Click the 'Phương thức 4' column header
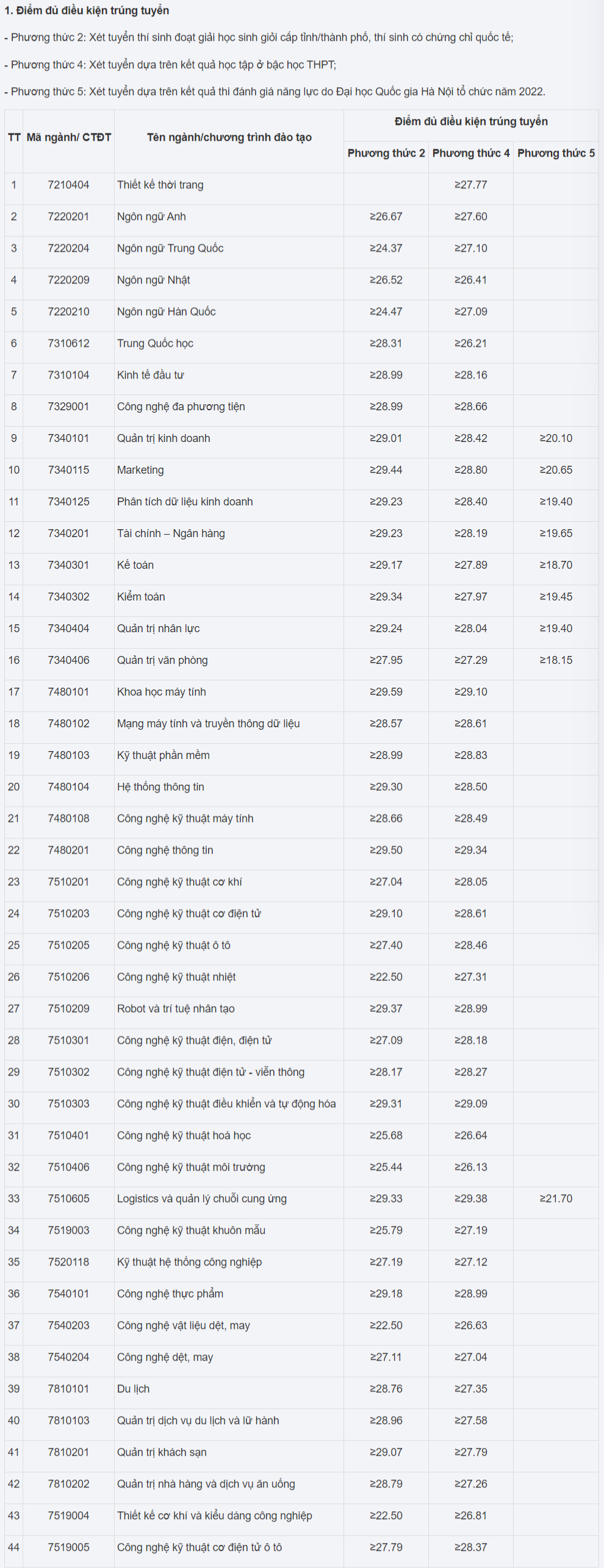Screen dimensions: 604x1568 point(470,153)
